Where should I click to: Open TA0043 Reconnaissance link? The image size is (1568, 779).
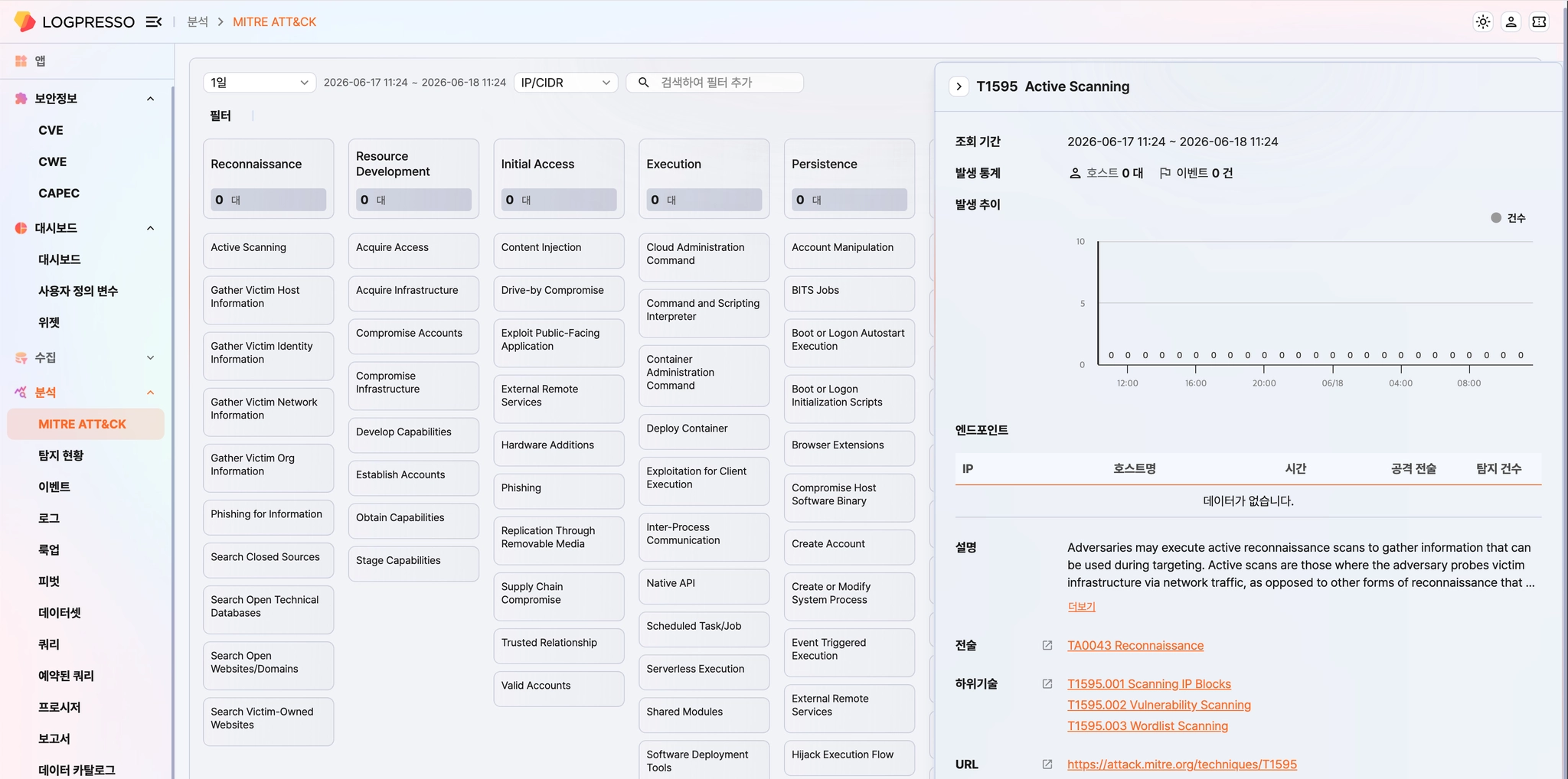click(1135, 646)
